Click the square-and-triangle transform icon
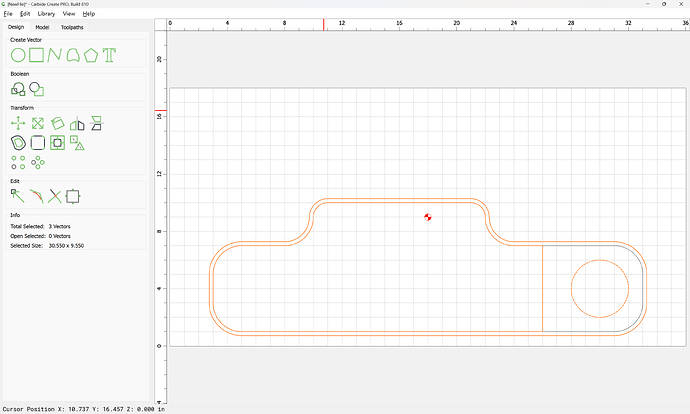The image size is (690, 414). click(77, 143)
